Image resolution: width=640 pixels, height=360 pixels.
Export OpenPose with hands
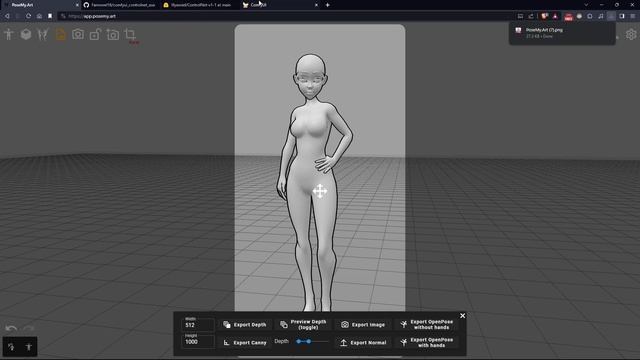[427, 342]
